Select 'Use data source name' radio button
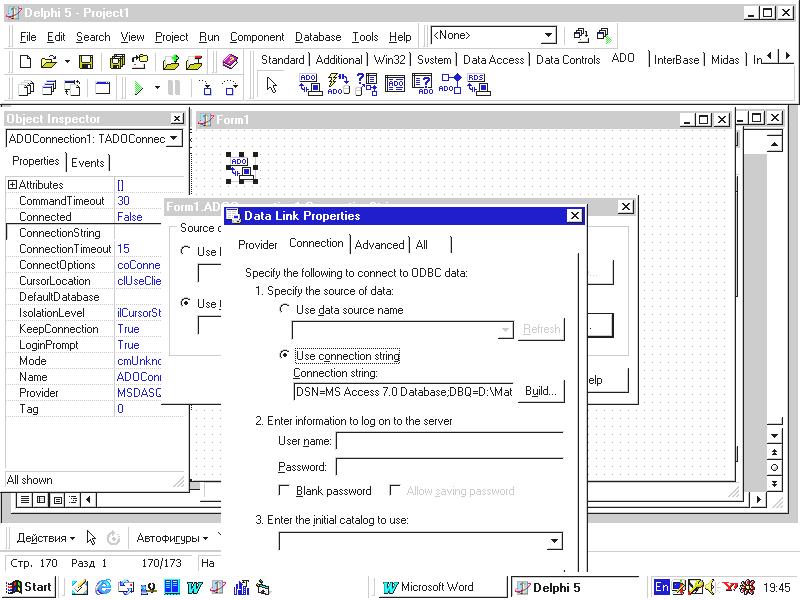 coord(284,309)
